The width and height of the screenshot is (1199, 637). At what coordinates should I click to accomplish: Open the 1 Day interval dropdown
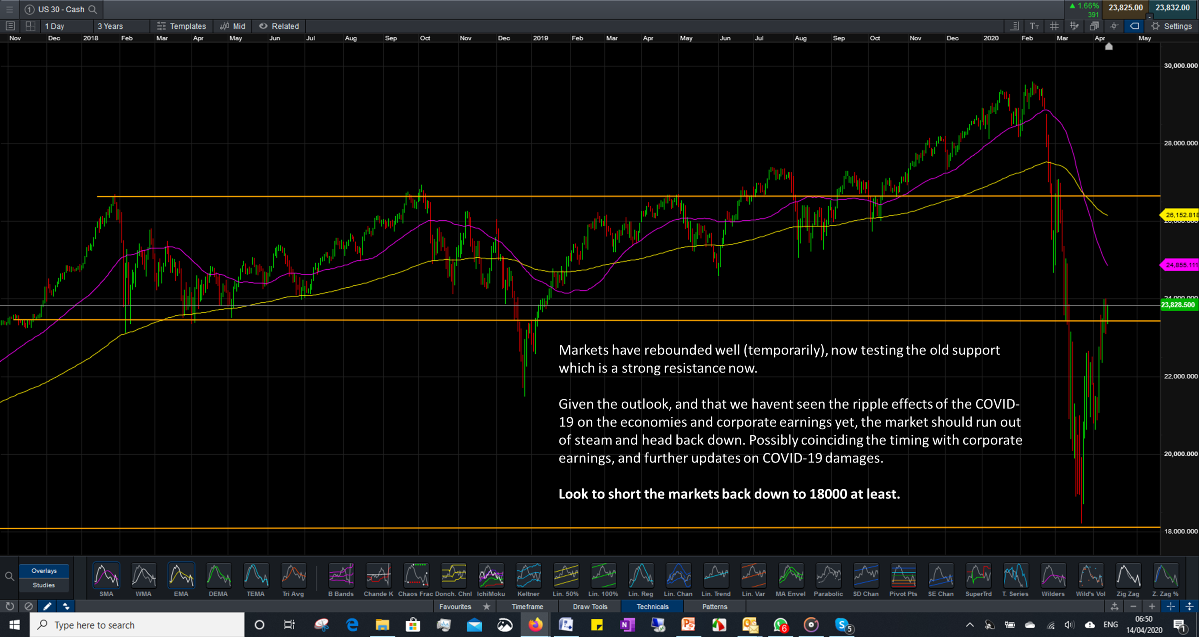point(65,26)
